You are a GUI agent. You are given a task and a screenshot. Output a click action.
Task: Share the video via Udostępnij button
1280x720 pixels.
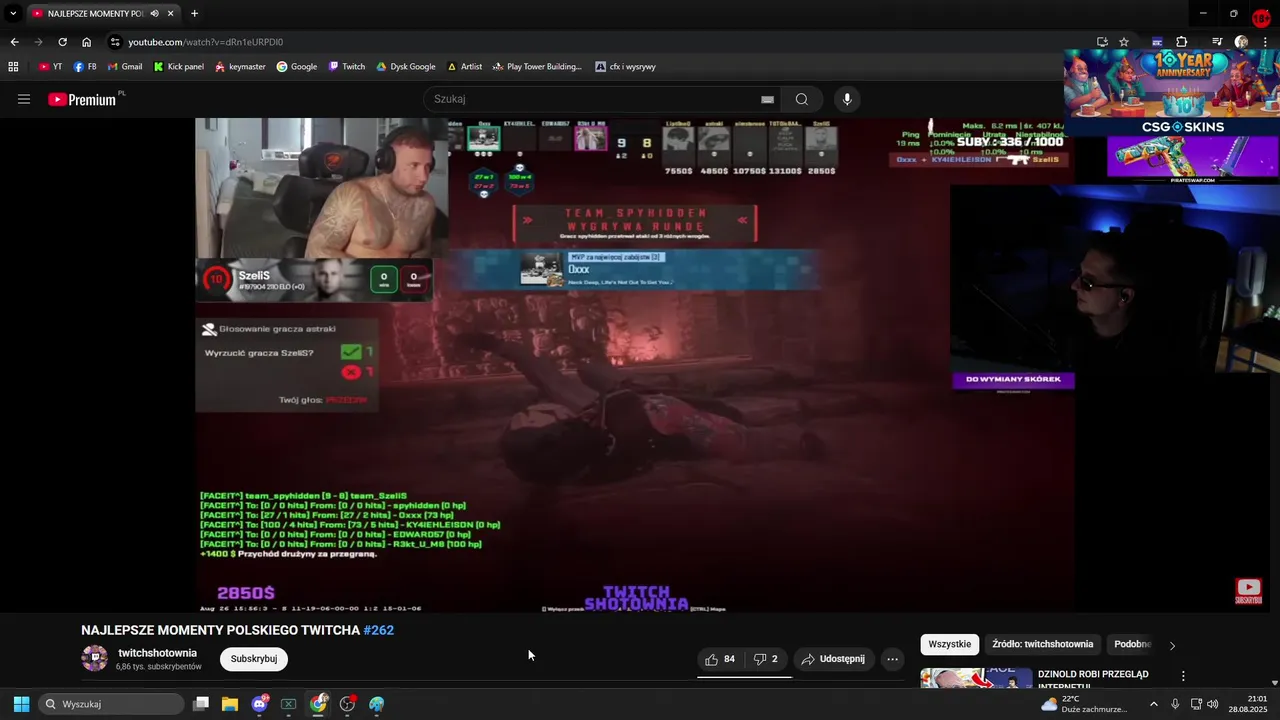834,659
